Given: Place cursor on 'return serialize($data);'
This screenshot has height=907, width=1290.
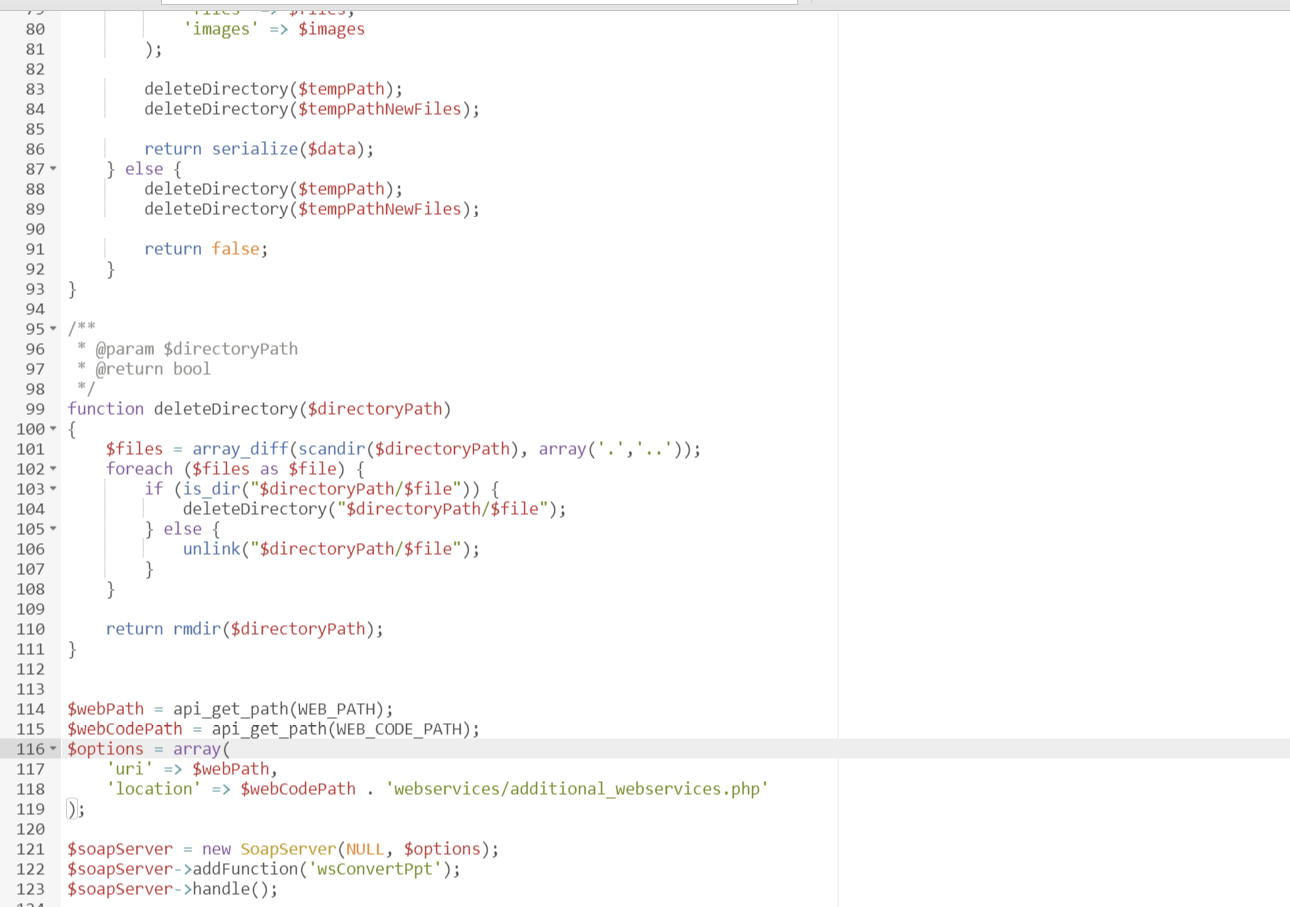Looking at the screenshot, I should (259, 149).
